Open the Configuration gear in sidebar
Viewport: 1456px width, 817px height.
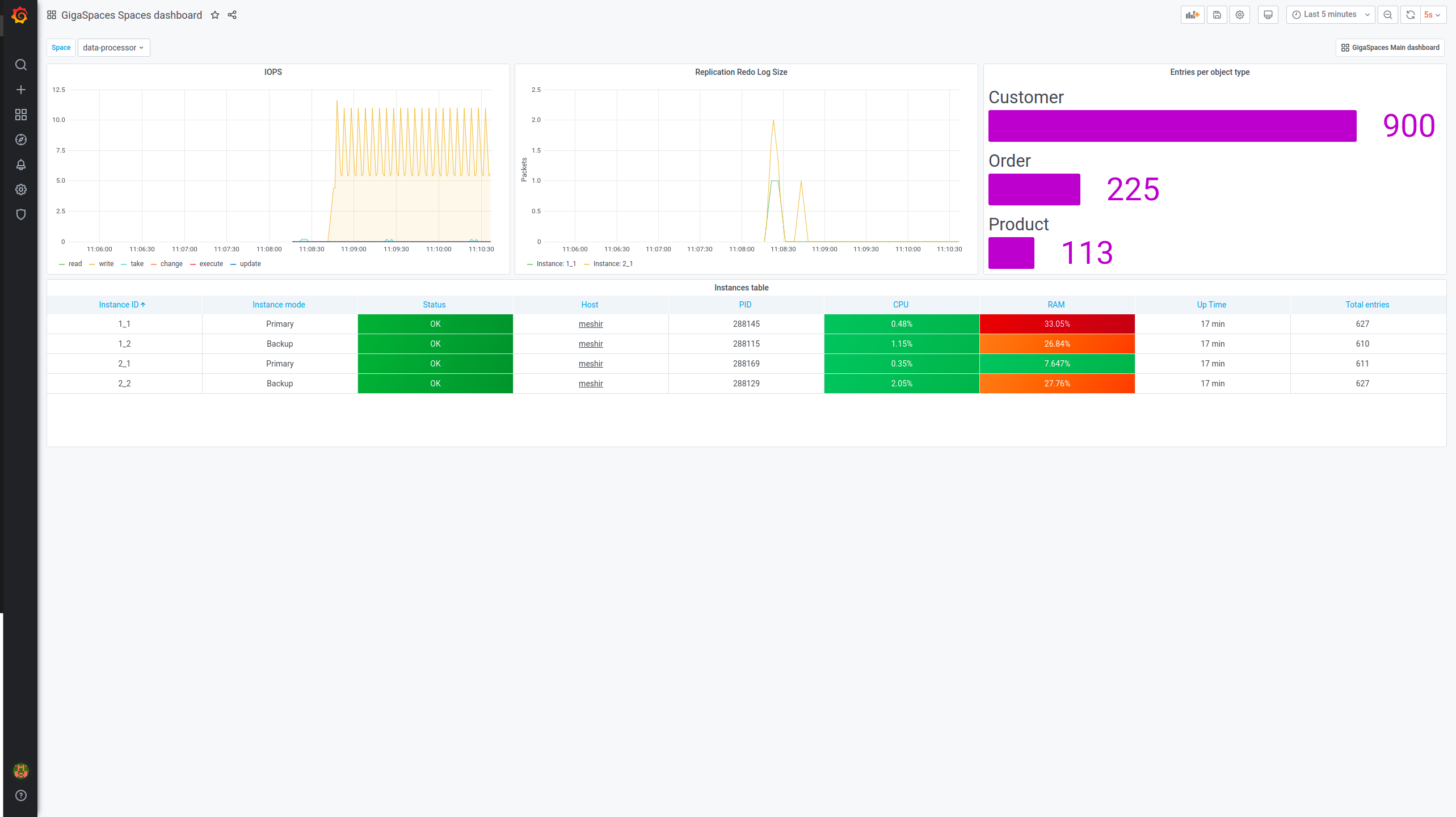point(21,189)
